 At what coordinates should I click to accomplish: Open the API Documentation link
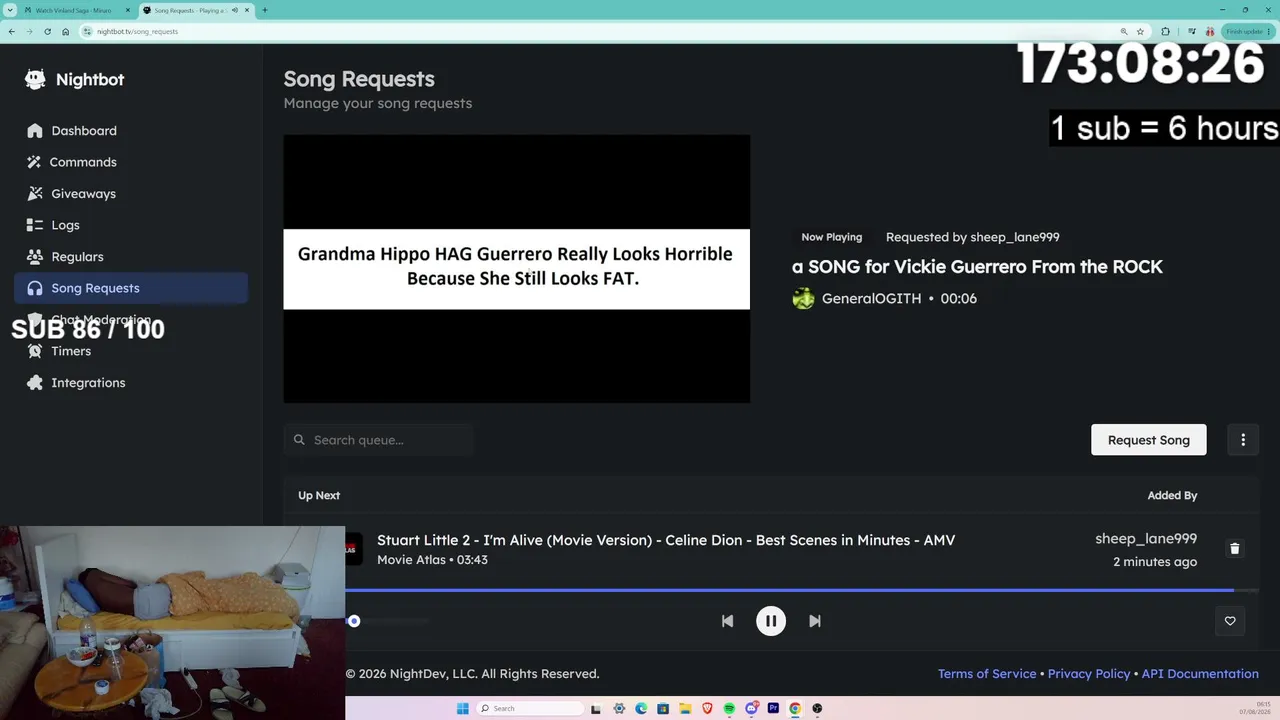pos(1200,674)
